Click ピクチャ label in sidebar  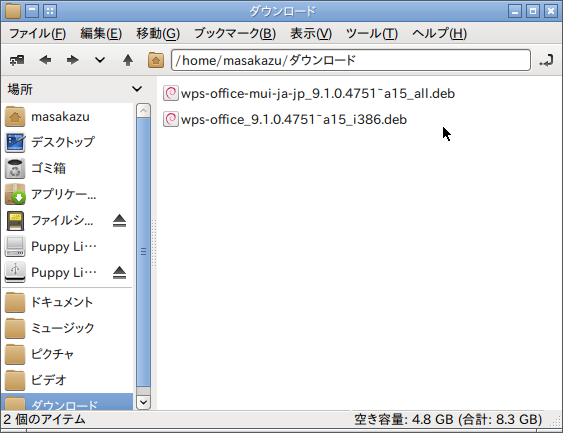(x=52, y=354)
